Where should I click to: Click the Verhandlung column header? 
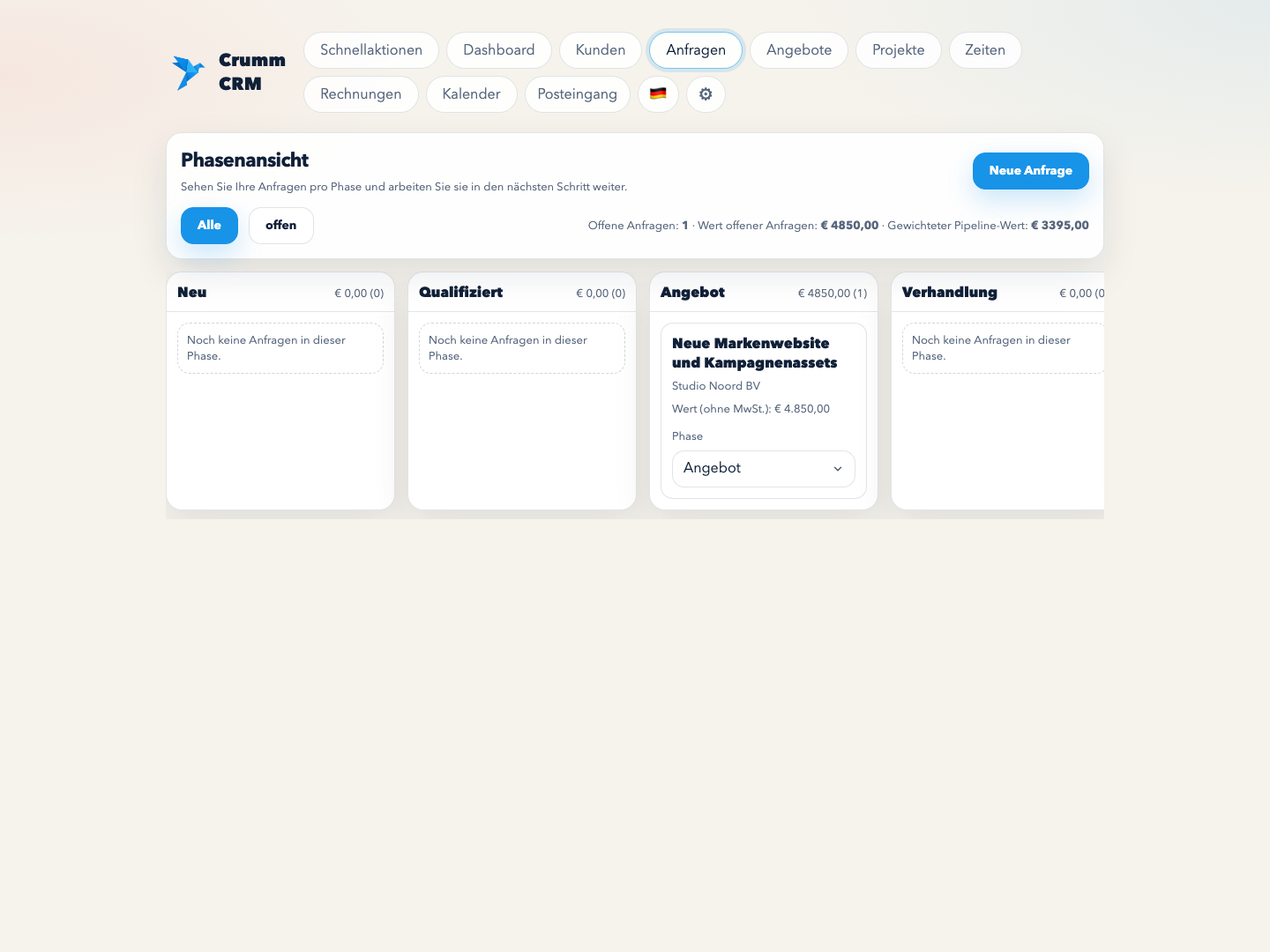(x=950, y=293)
